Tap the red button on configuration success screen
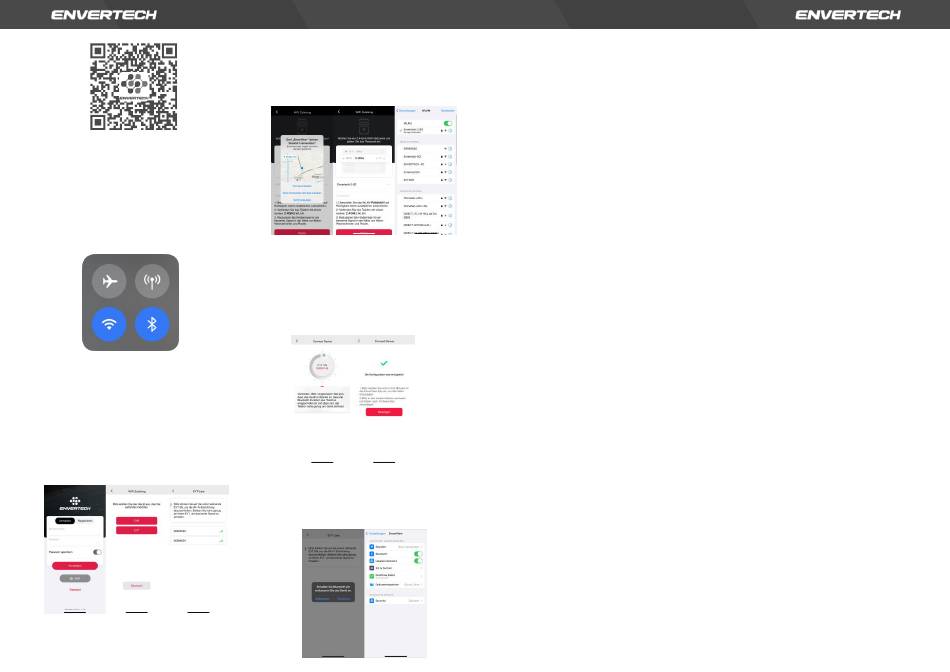950x672 pixels. pyautogui.click(x=384, y=412)
